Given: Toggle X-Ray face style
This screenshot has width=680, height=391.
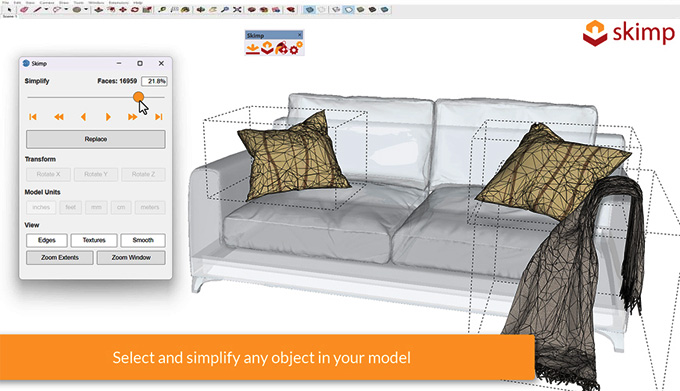Looking at the screenshot, I should 309,10.
